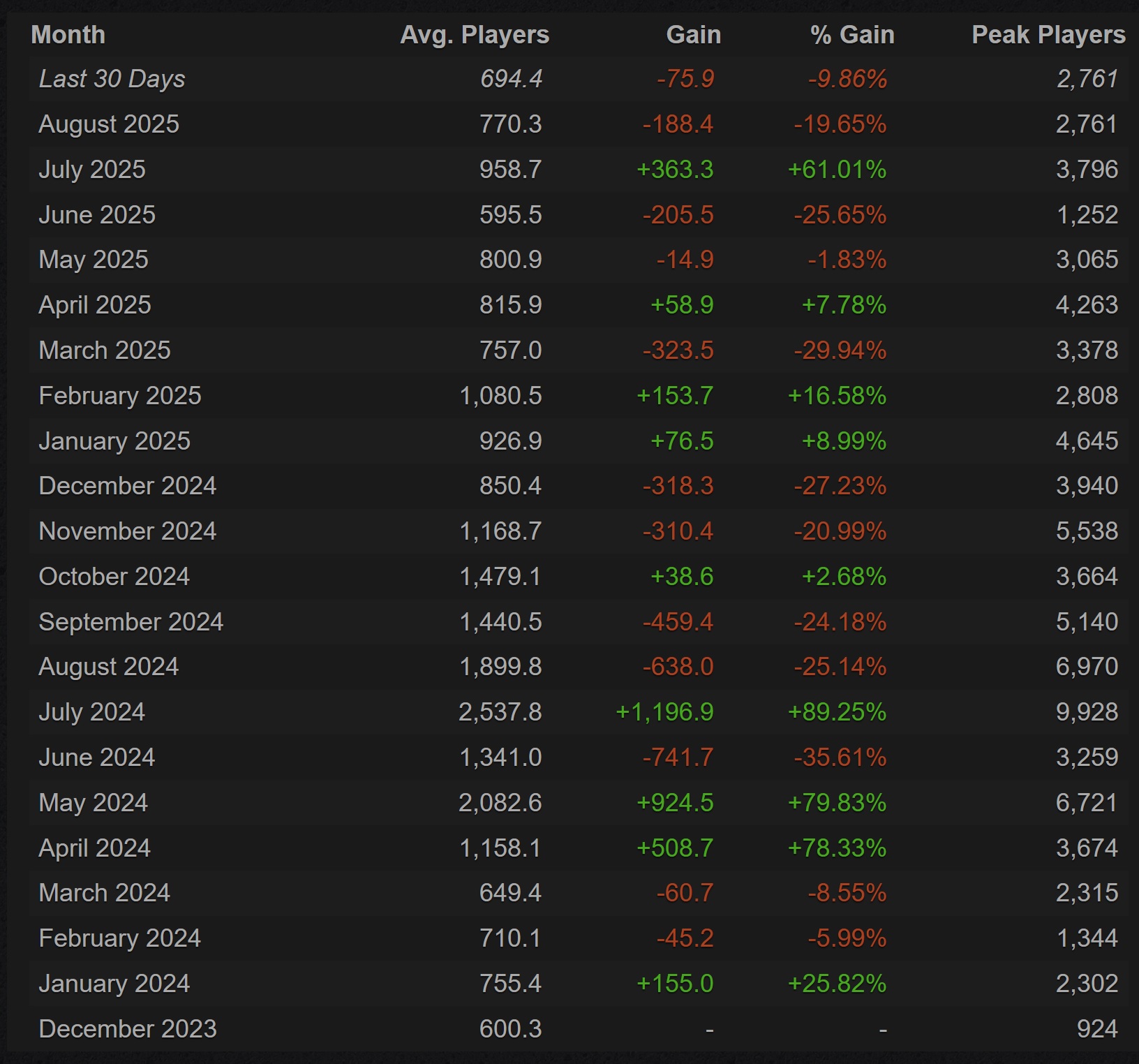
Task: Click the gain value +1,196.9
Action: tap(664, 712)
